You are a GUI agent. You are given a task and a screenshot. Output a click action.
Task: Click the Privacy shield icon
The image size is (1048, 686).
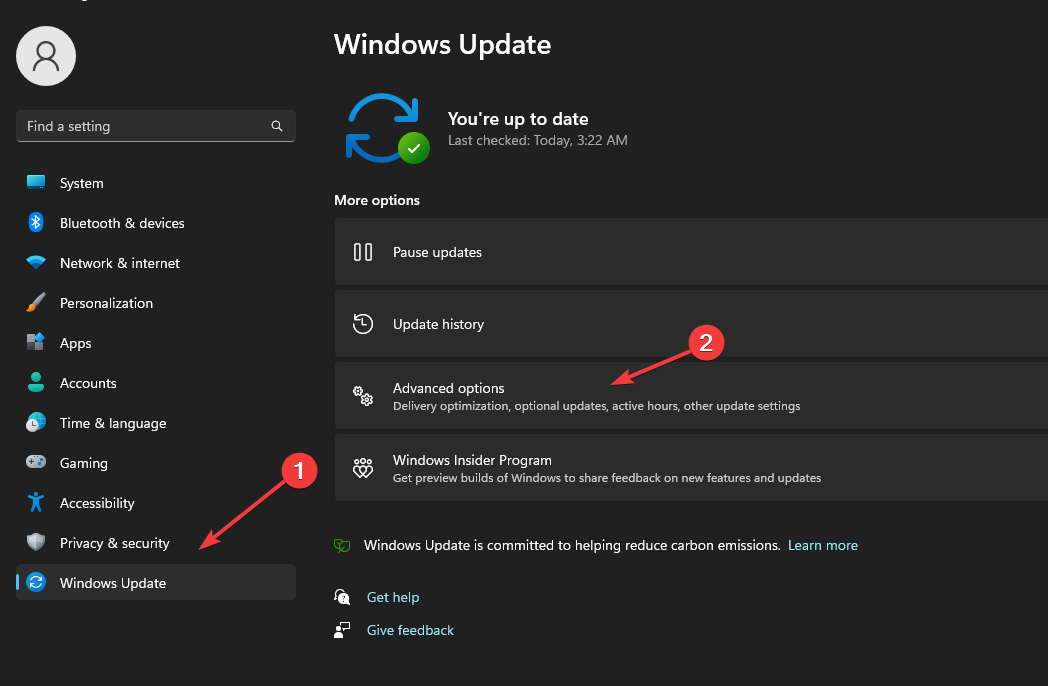pyautogui.click(x=36, y=542)
